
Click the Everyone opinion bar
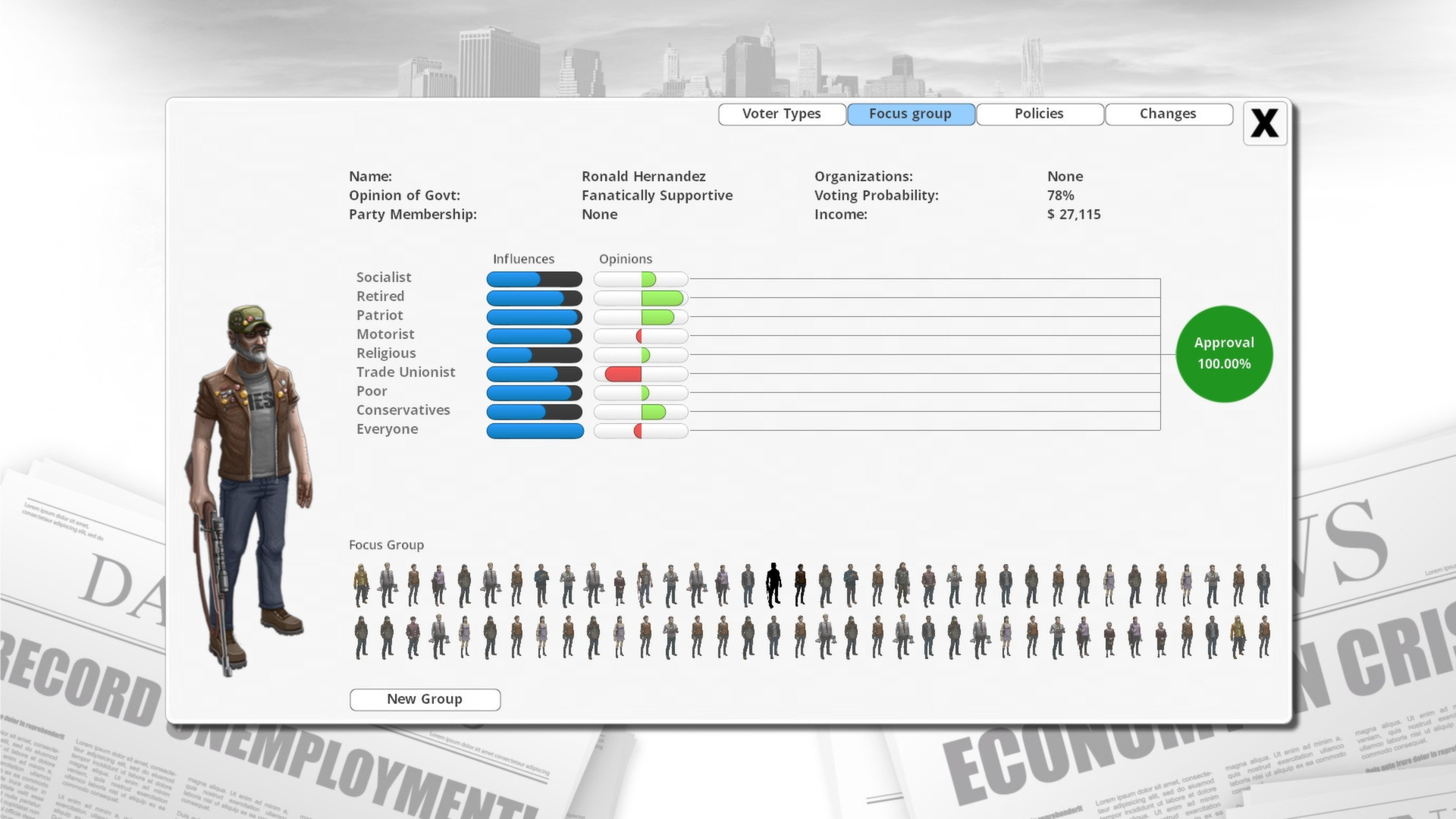coord(640,429)
